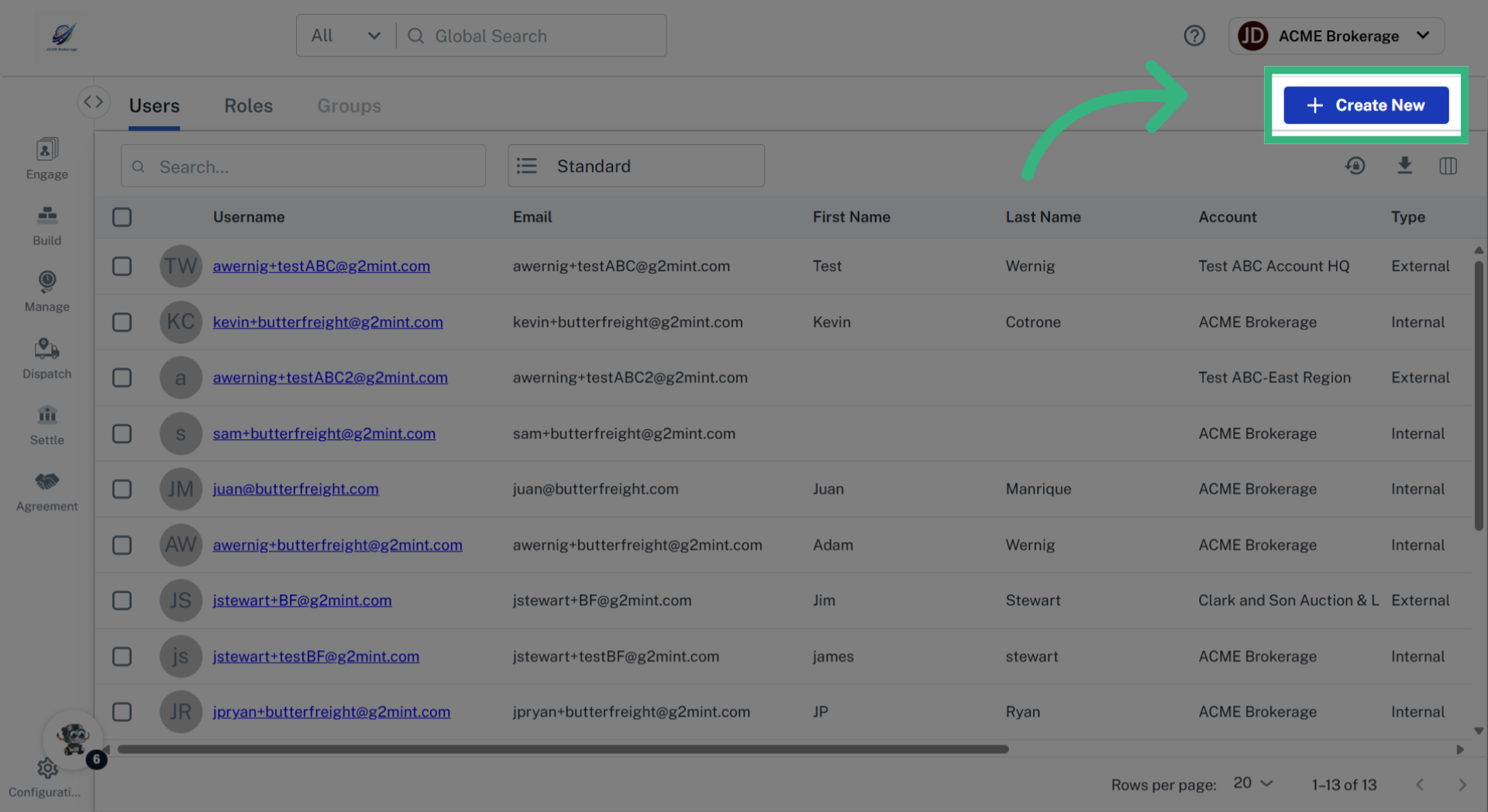Screen dimensions: 1488x812
Task: Download the user list export
Action: point(1404,166)
